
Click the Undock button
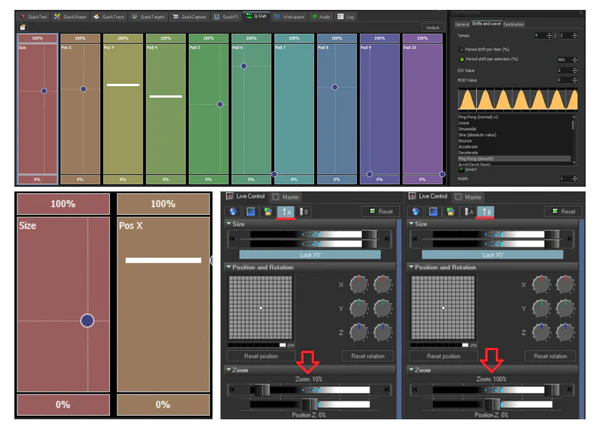432,28
